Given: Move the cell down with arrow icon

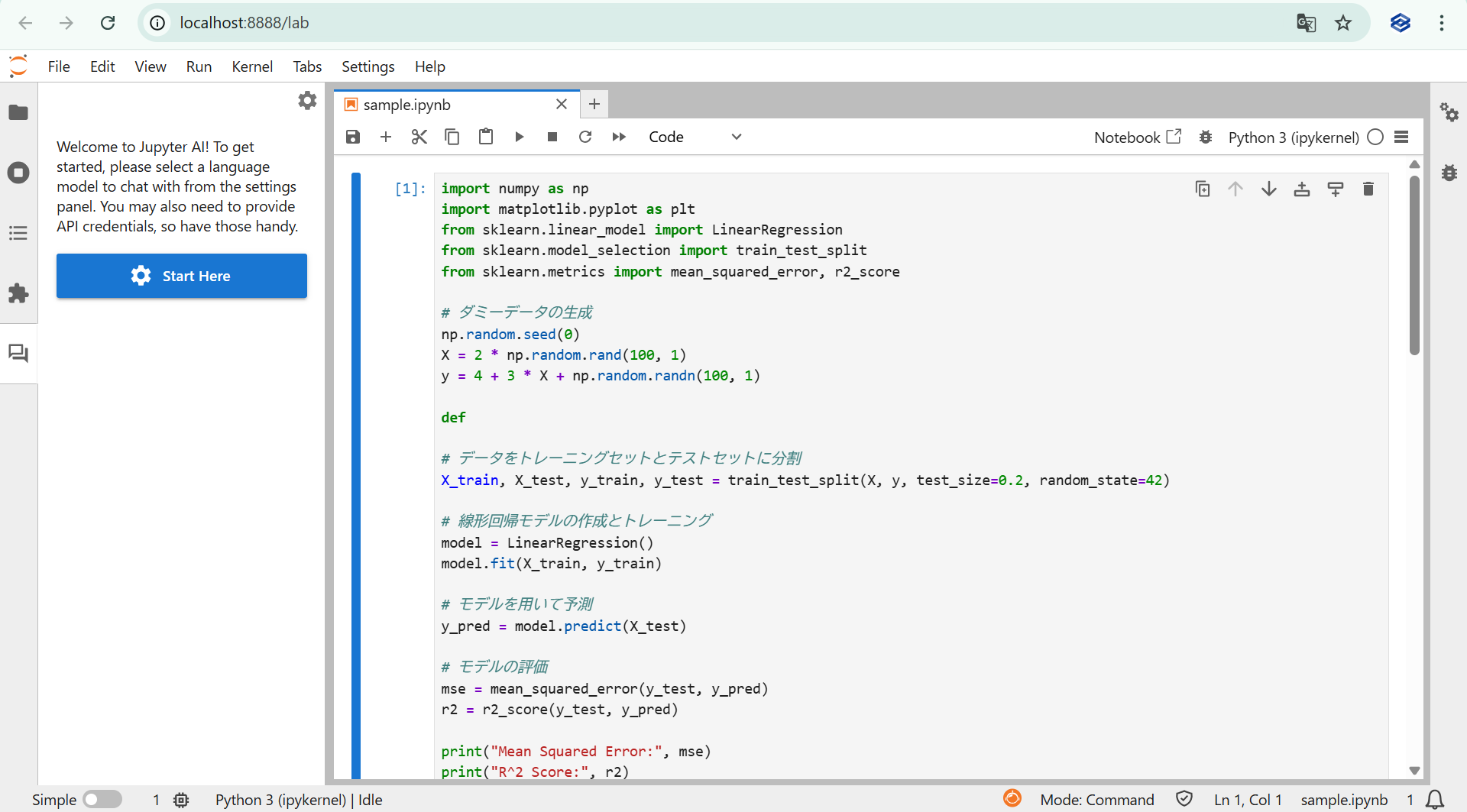Looking at the screenshot, I should [1268, 189].
